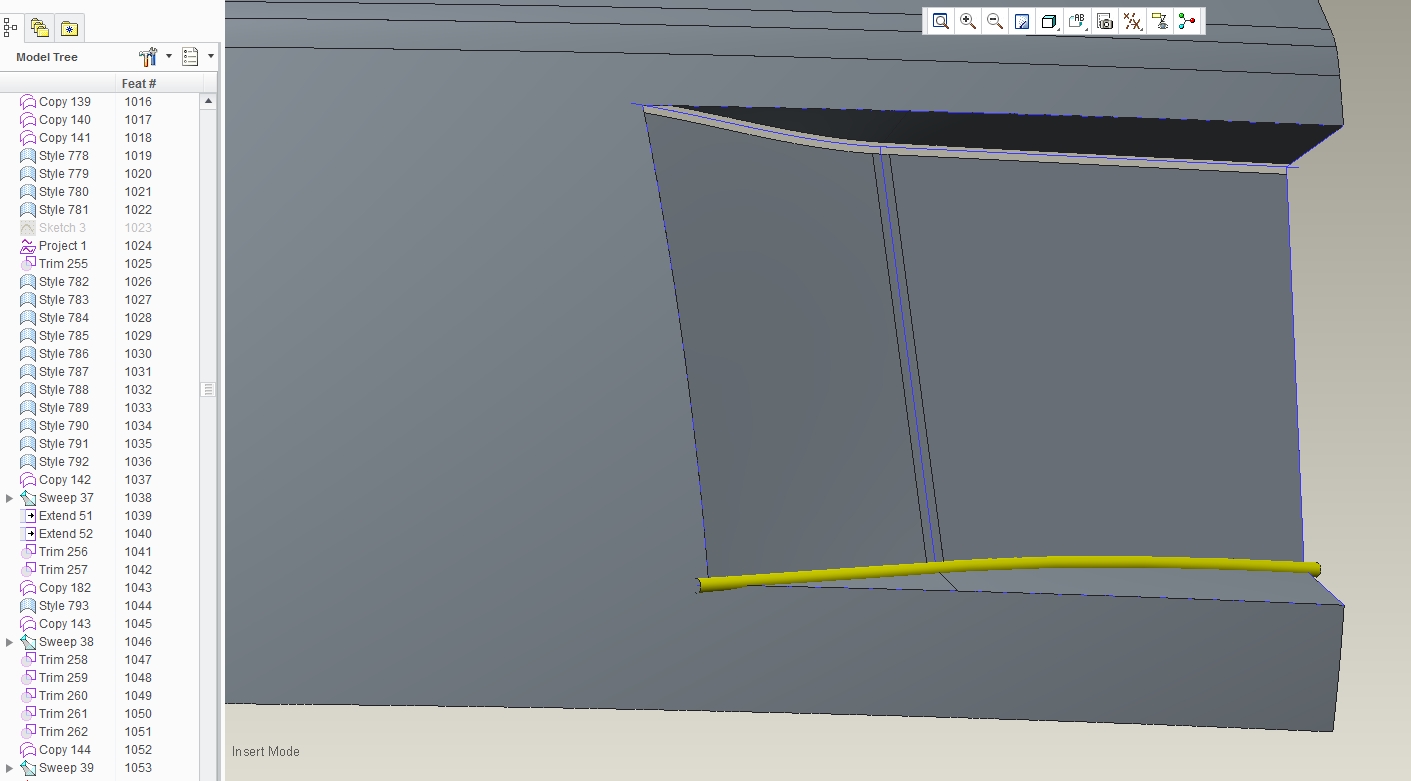The height and width of the screenshot is (781, 1411).
Task: Select Style 788 in the tree
Action: pyautogui.click(x=64, y=390)
